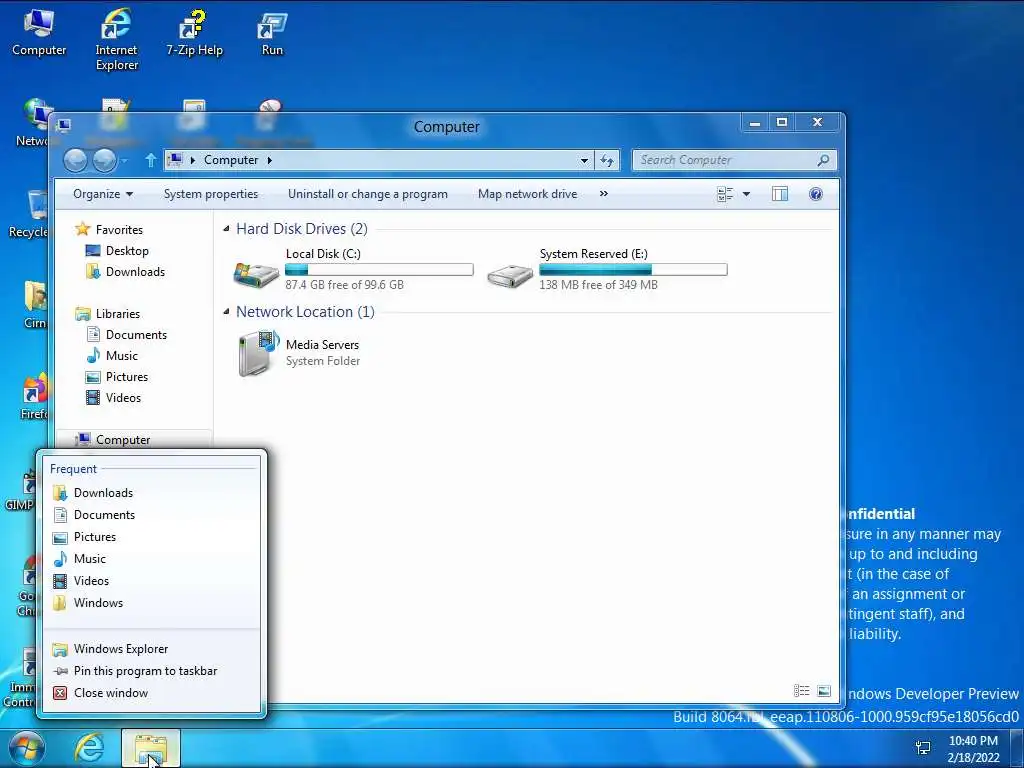Click System properties in the toolbar
The image size is (1024, 768).
coord(210,194)
